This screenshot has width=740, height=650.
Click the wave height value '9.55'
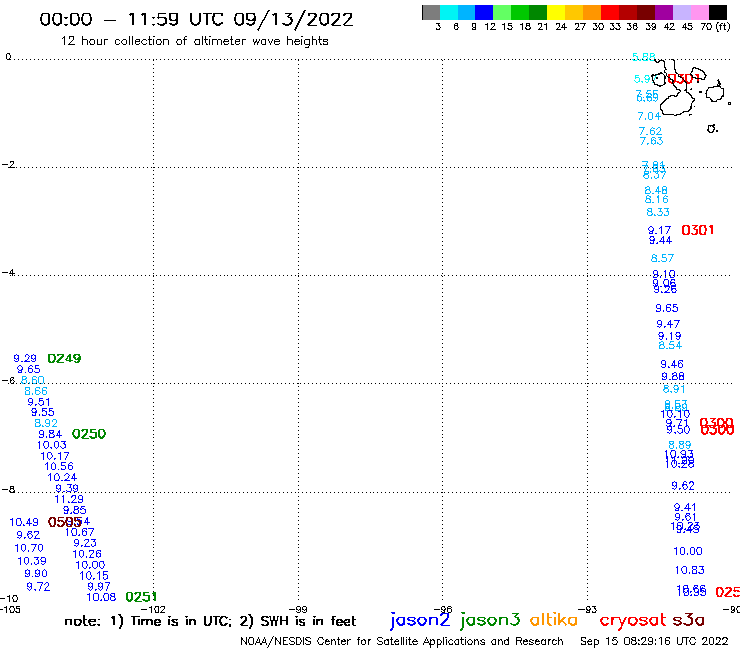tap(42, 412)
